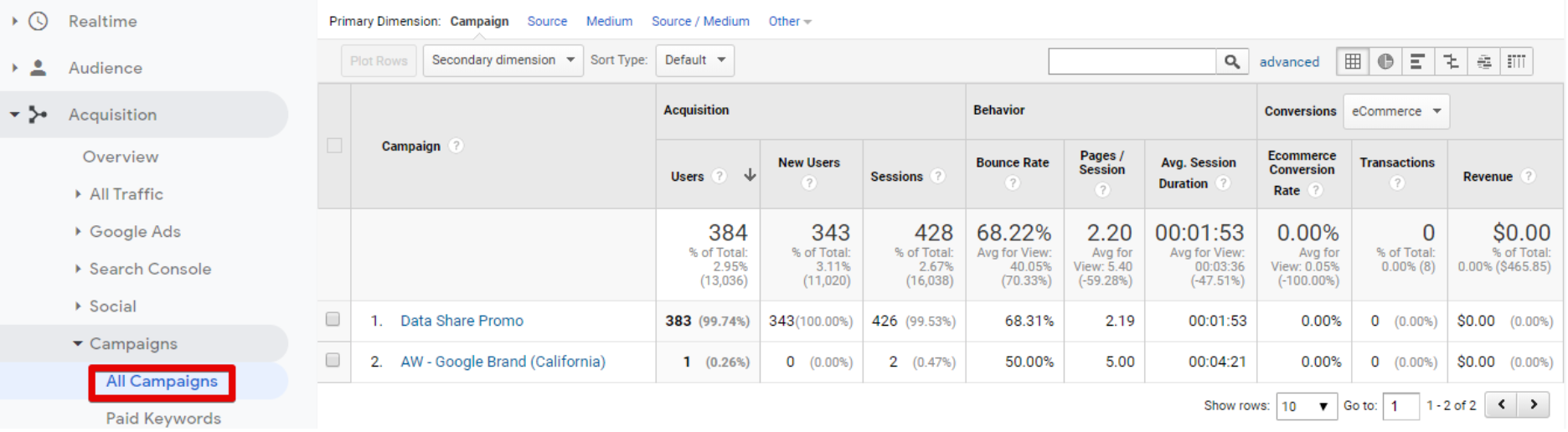Image resolution: width=1568 pixels, height=432 pixels.
Task: Open the Secondary dimension dropdown
Action: pyautogui.click(x=503, y=60)
